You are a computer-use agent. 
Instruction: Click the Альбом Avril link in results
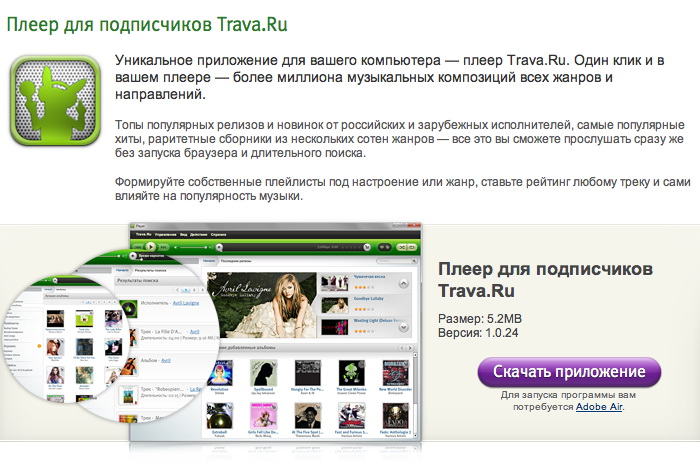[x=166, y=359]
